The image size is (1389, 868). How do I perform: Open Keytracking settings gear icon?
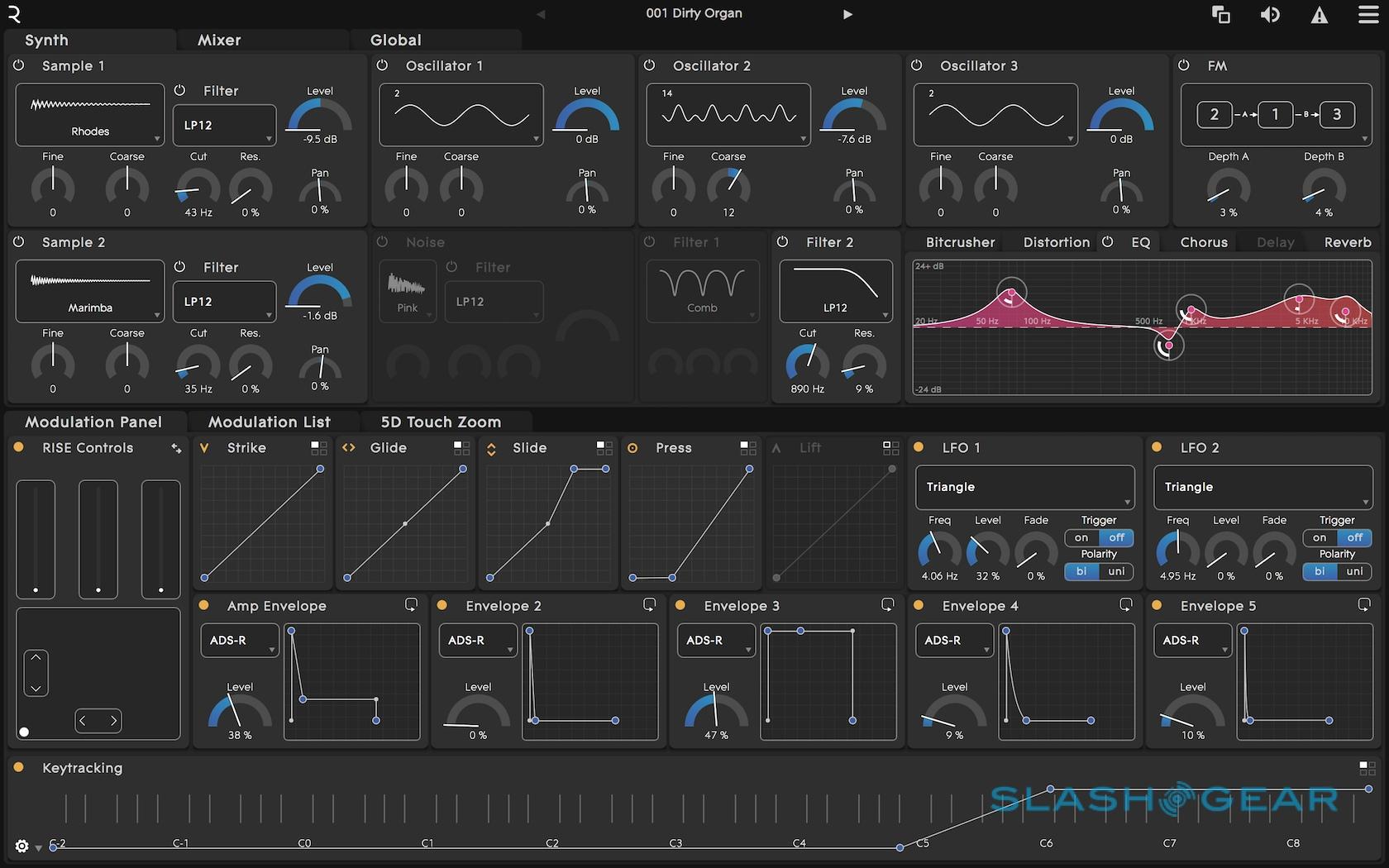point(22,847)
